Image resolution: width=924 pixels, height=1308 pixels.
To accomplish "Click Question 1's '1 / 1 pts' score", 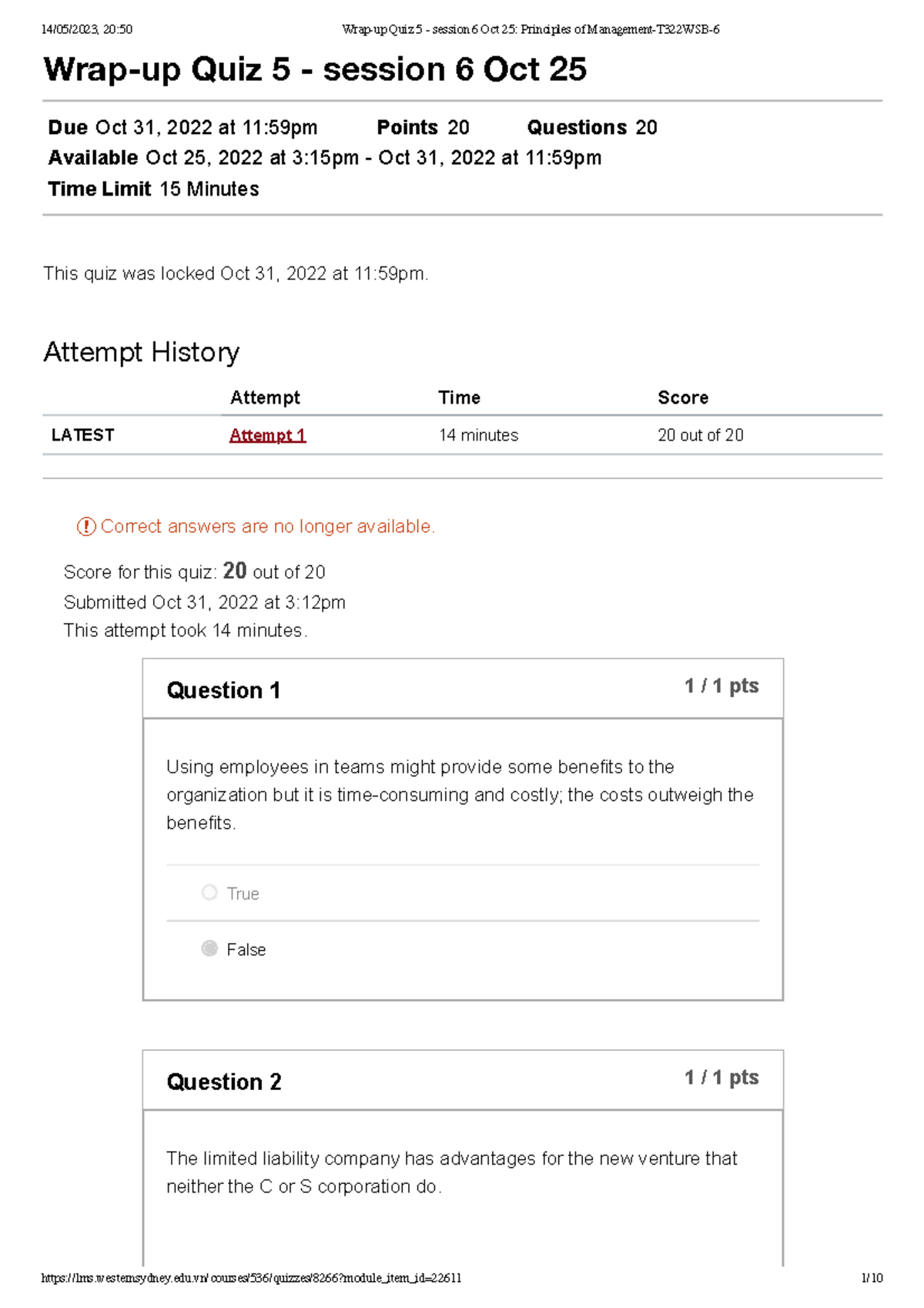I will click(x=721, y=686).
